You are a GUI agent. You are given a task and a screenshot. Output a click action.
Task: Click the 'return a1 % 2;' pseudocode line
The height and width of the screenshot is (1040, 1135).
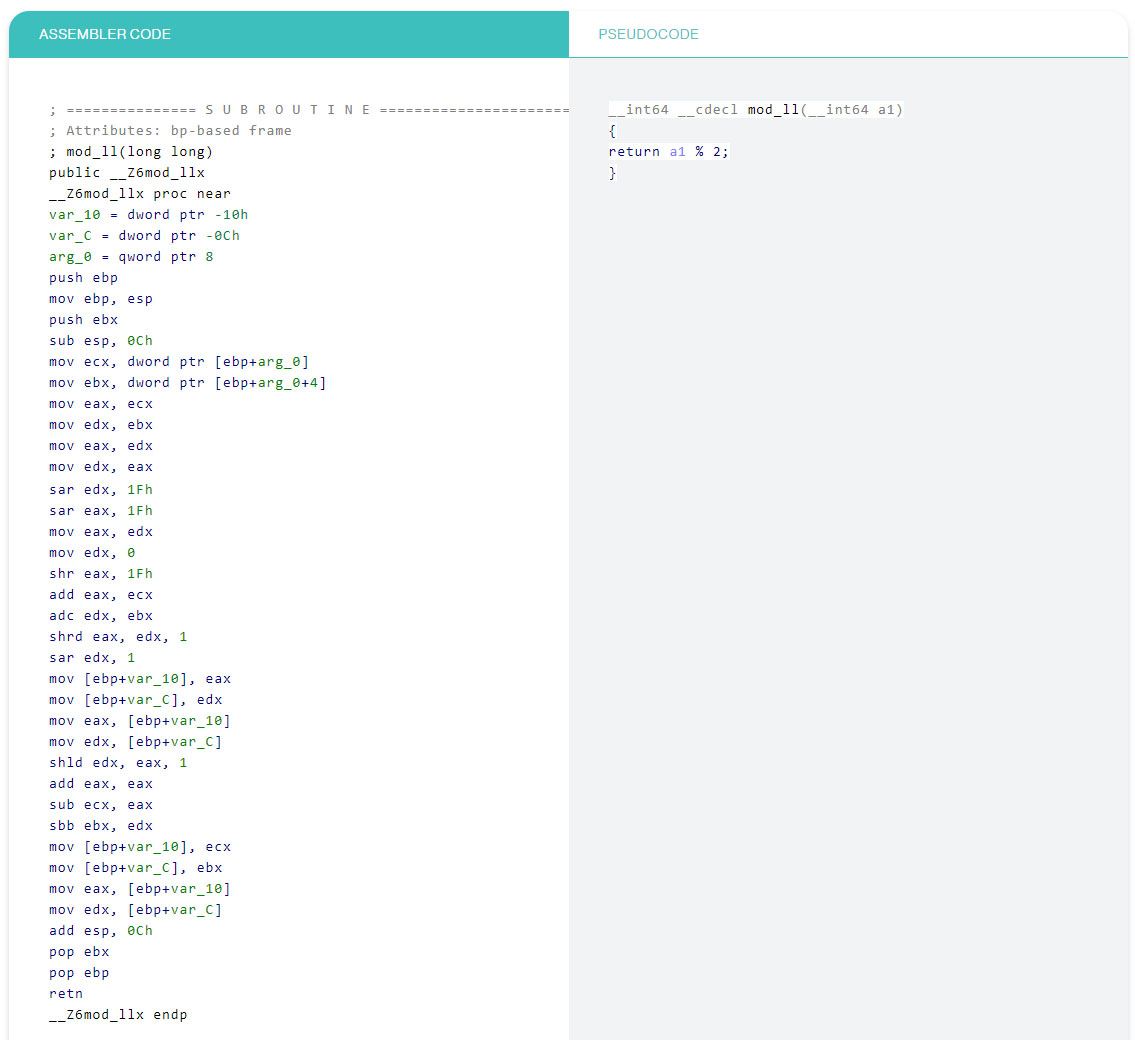pyautogui.click(x=668, y=152)
